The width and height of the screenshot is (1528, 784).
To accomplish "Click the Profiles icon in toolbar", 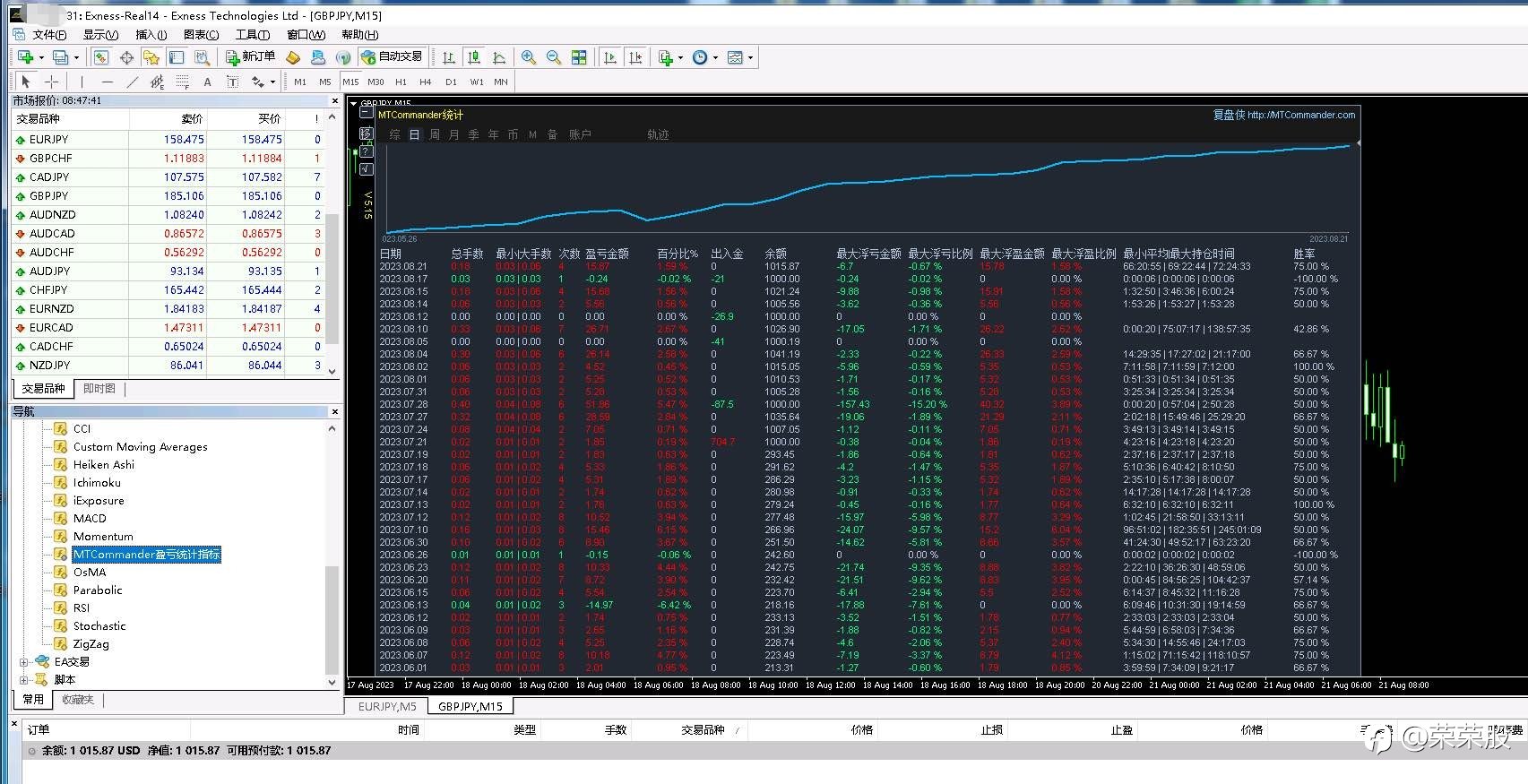I will 60,57.
